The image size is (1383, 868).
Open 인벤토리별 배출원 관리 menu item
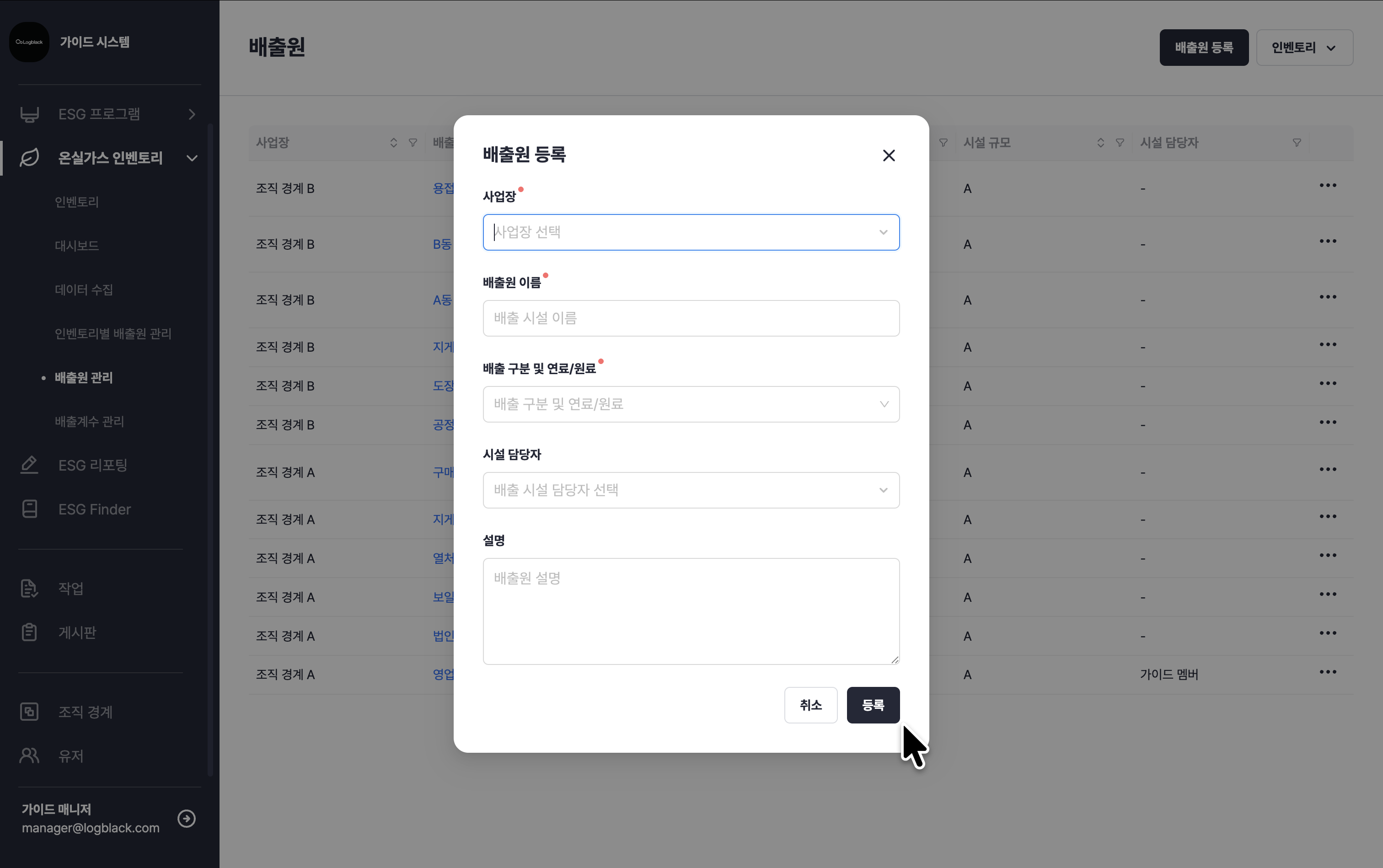(x=113, y=333)
